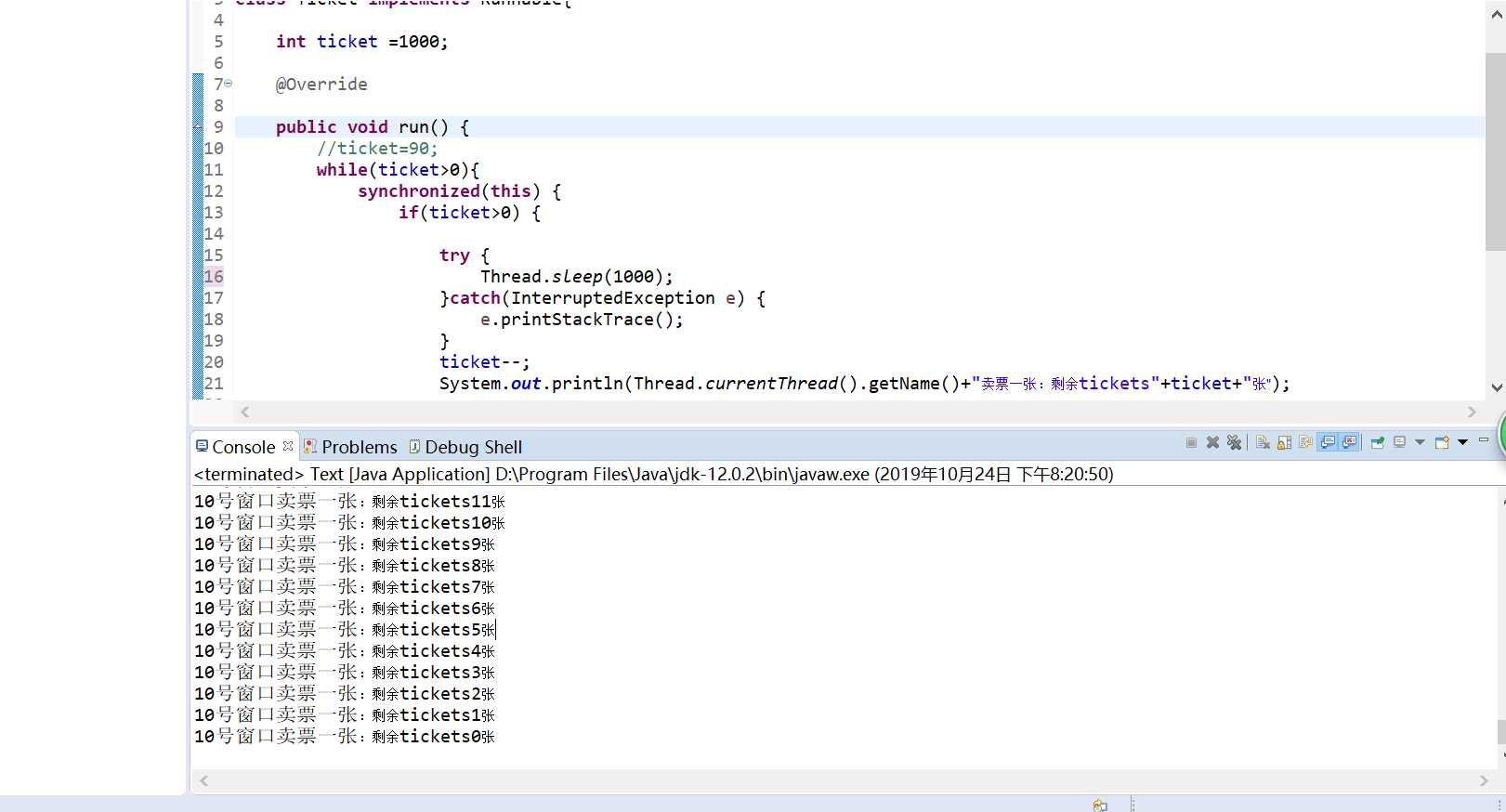Screen dimensions: 1506x812
Task: Click the editor horizontal scrollbar left arrow
Action: [245, 412]
